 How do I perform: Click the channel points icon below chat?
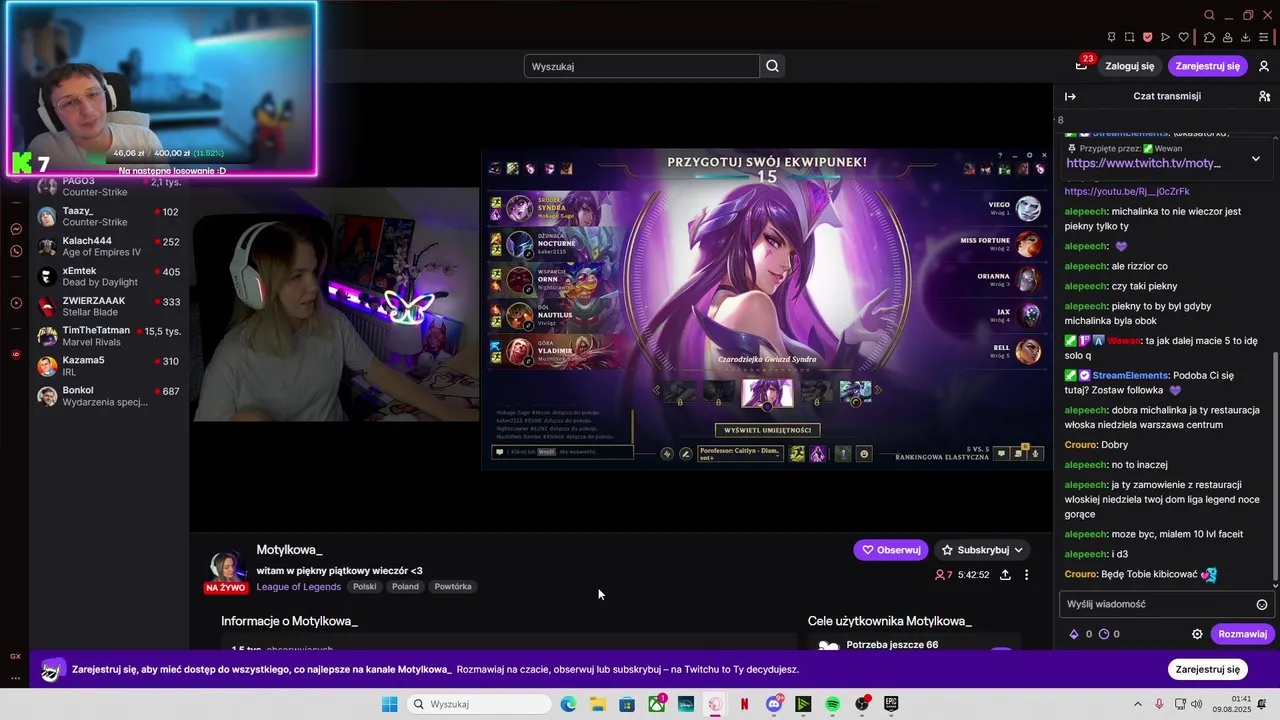(1104, 634)
